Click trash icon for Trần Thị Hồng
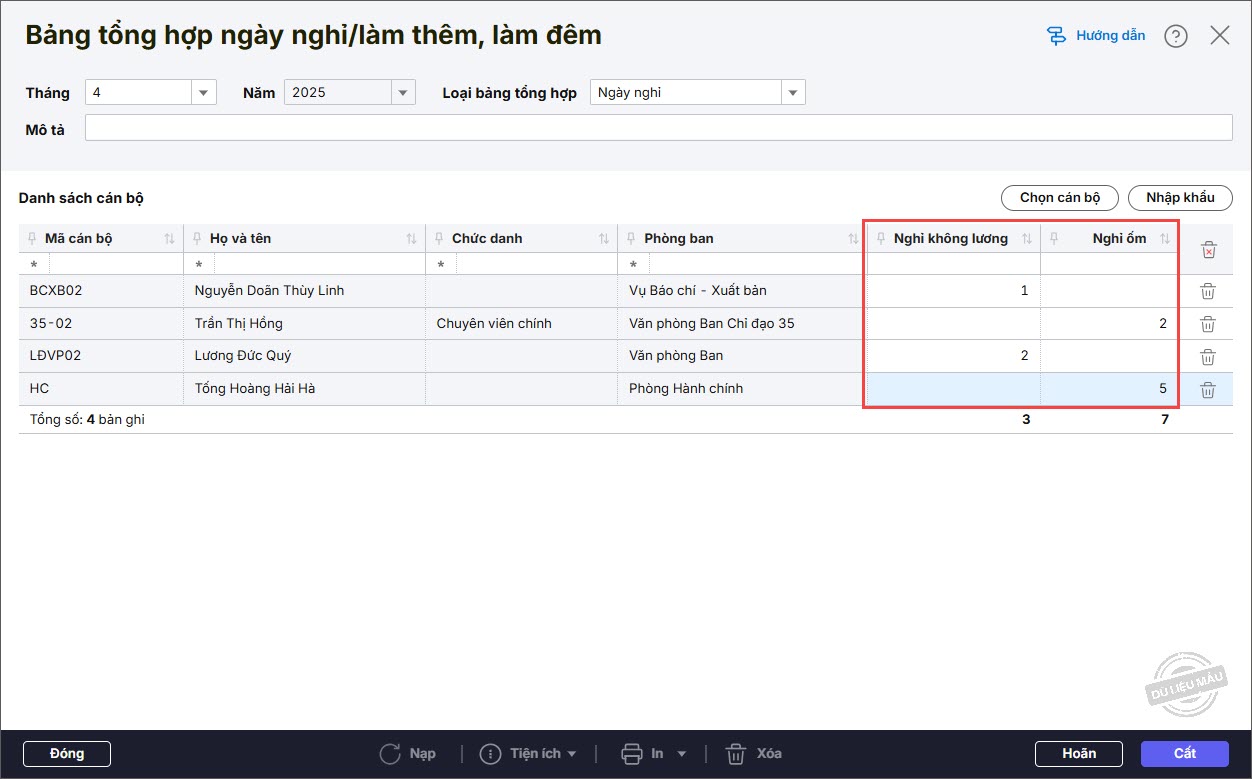Viewport: 1252px width, 779px height. (1207, 324)
